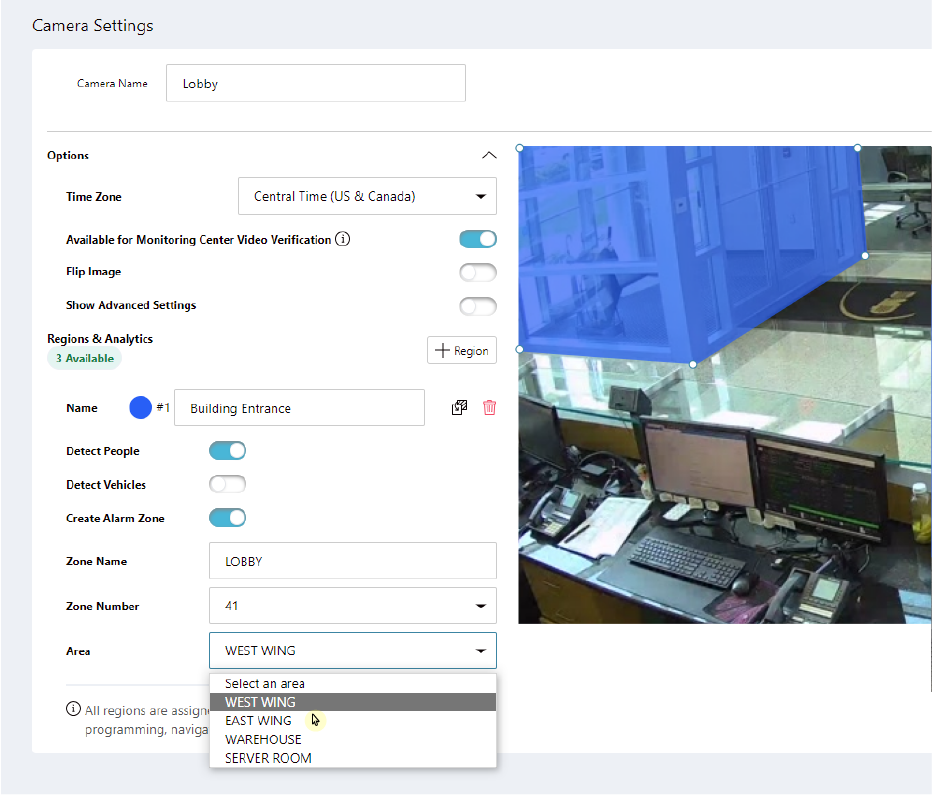This screenshot has height=796, width=932.
Task: Turn off Create Alarm Zone
Action: (227, 518)
